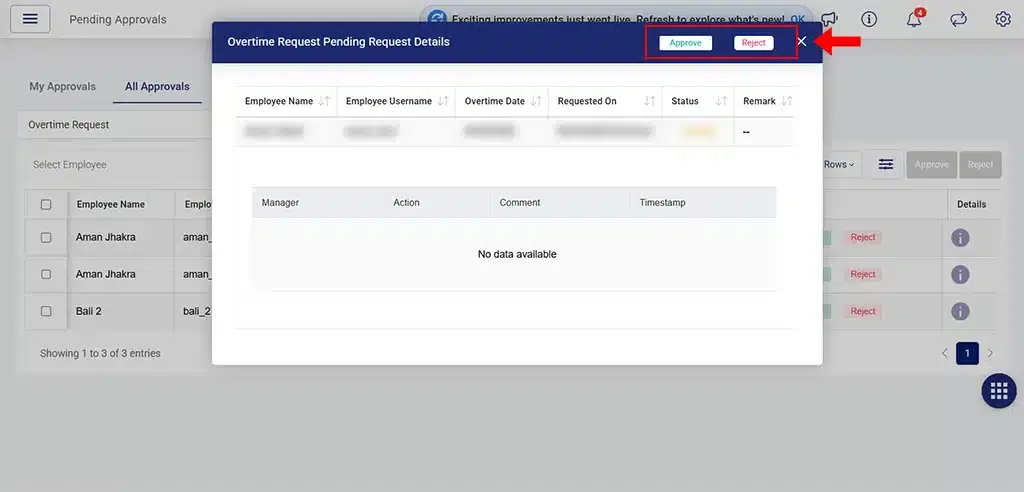Viewport: 1024px width, 492px height.
Task: Sort by Employee Username column
Action: point(443,101)
